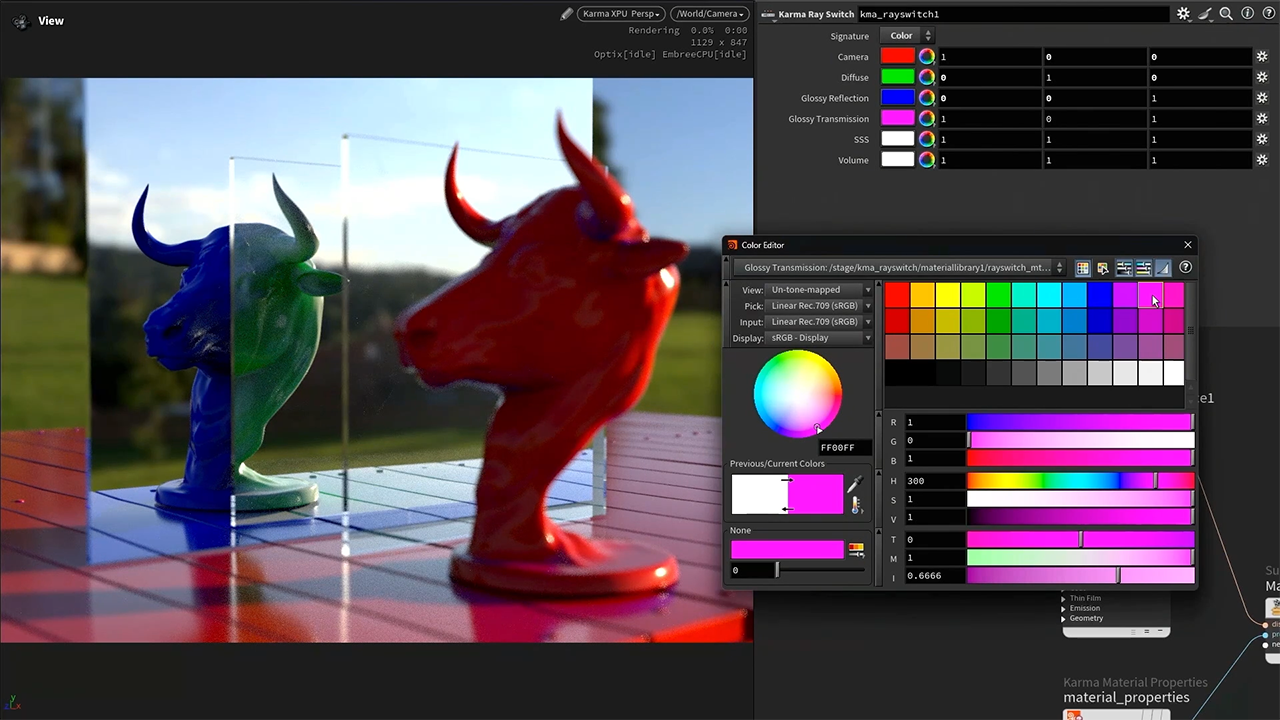Click the search icon in parameter header
The image size is (1280, 720).
tap(1226, 14)
